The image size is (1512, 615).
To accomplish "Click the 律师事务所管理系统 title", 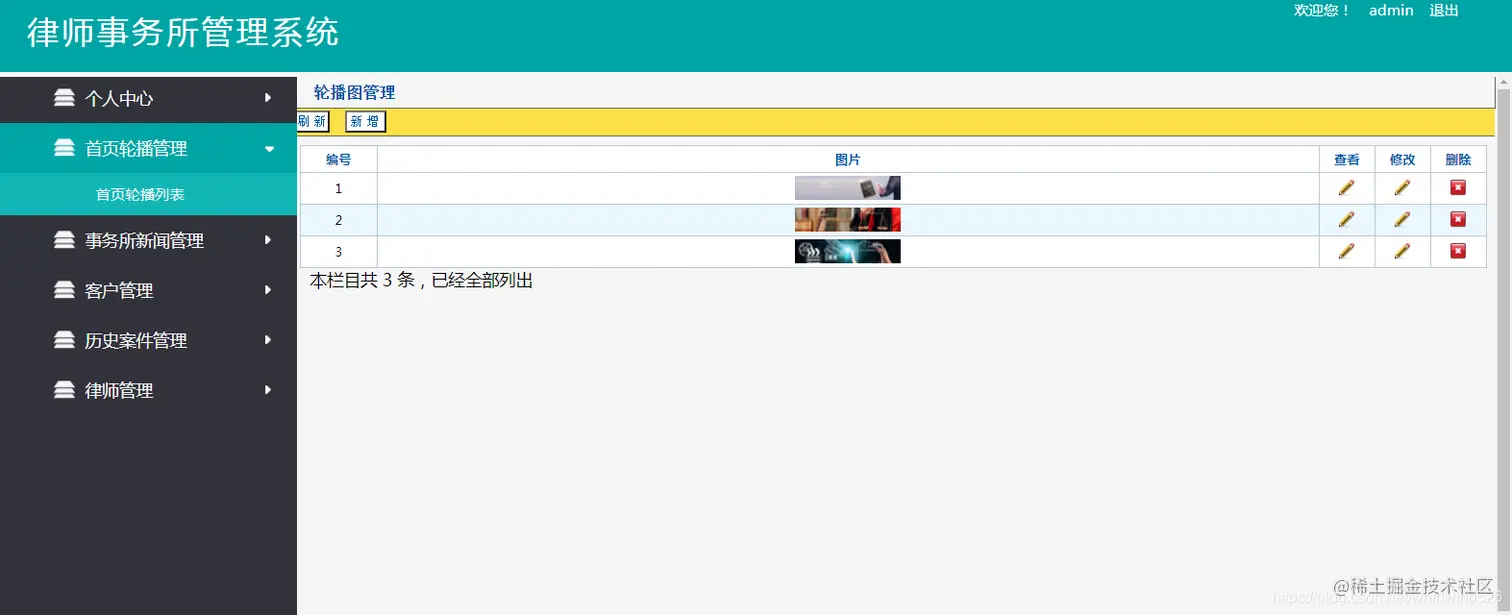I will (183, 32).
